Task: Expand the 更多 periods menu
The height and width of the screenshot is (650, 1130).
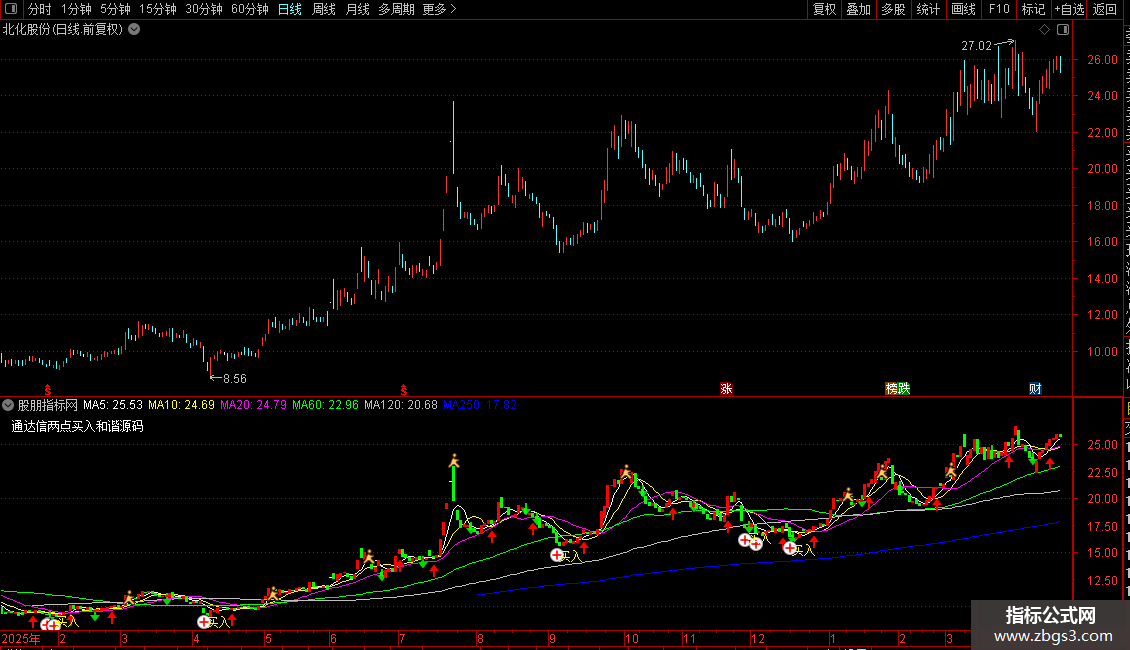Action: (440, 9)
